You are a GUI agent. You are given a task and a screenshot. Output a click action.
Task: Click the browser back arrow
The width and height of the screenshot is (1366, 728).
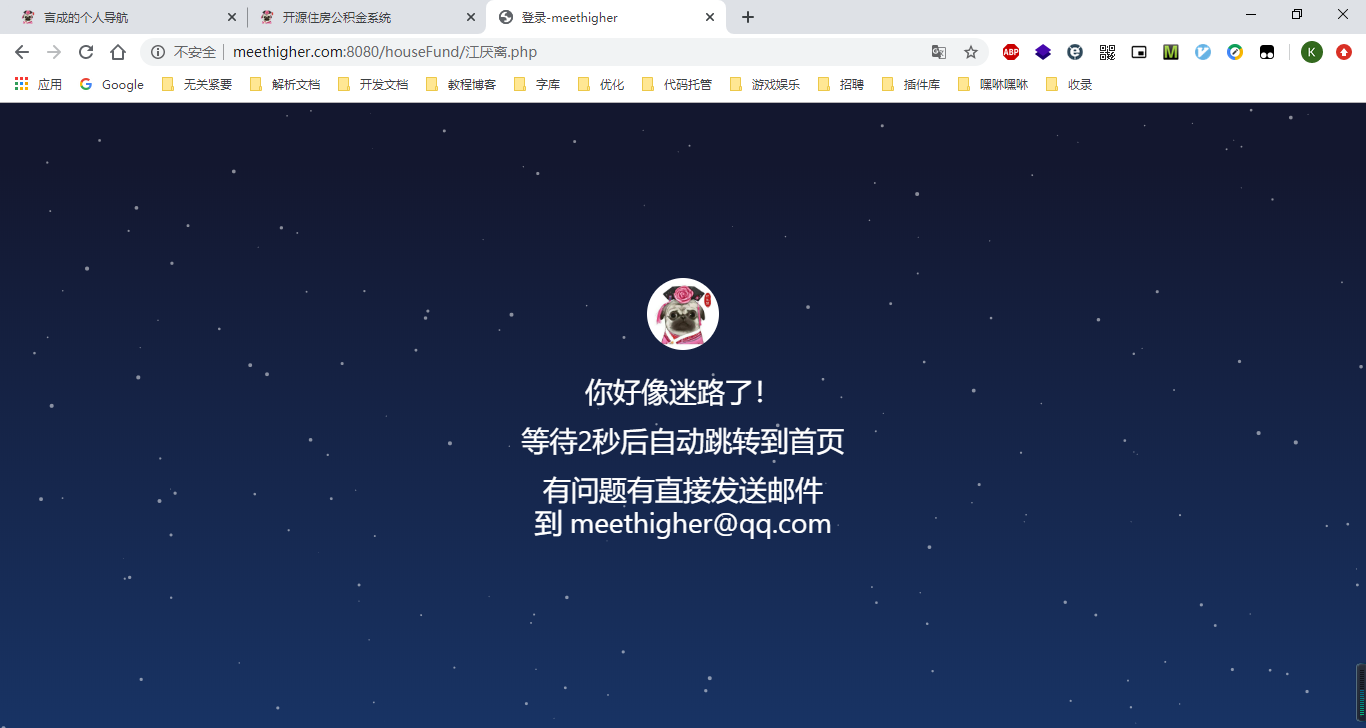(x=22, y=52)
